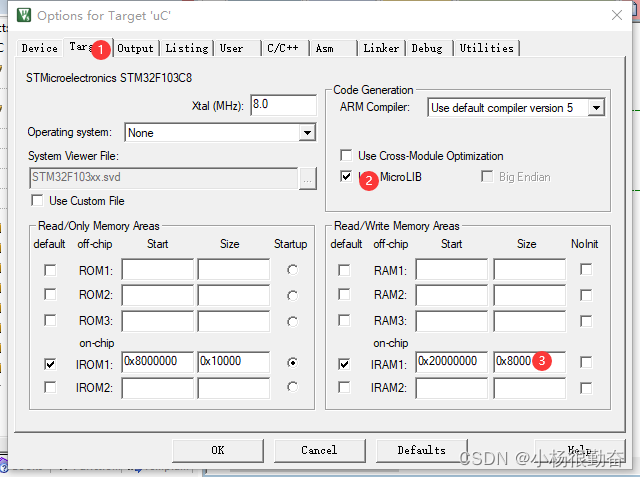Screen dimensions: 640x477
Task: Uncheck the Use MicroLIB checkbox
Action: pyautogui.click(x=346, y=177)
